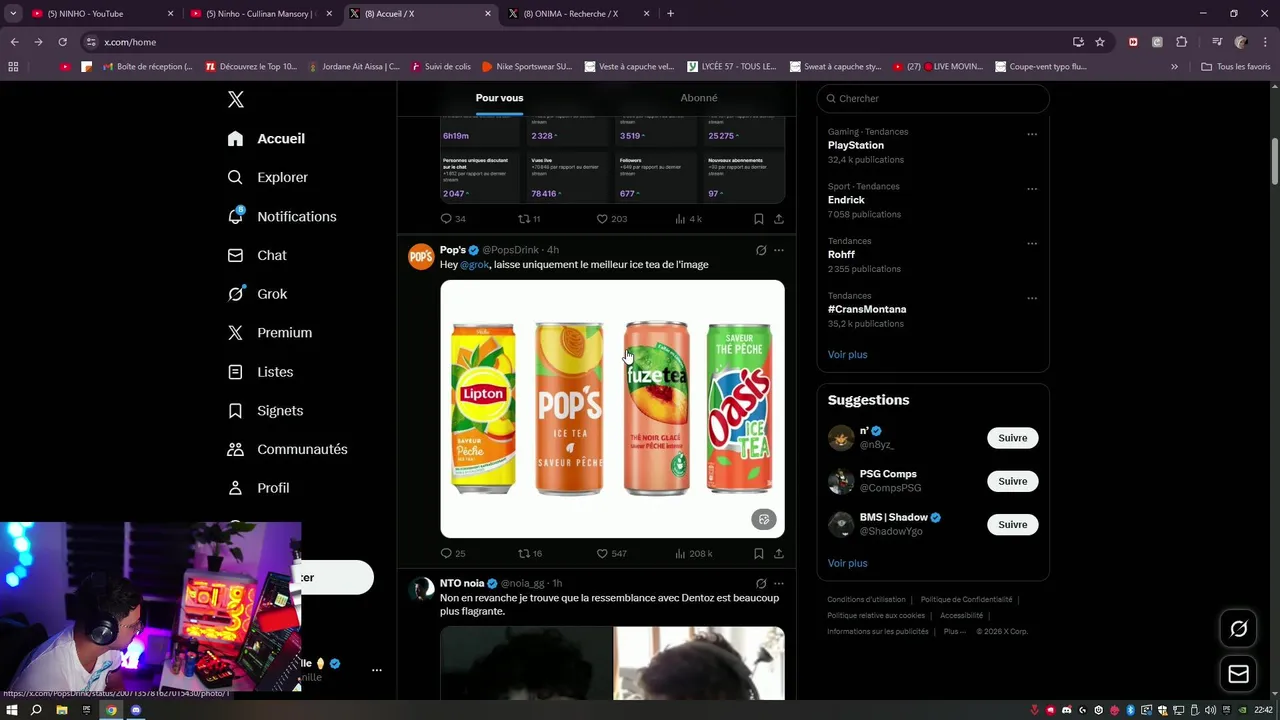
Task: Open more options for Endrick trend
Action: (1032, 189)
